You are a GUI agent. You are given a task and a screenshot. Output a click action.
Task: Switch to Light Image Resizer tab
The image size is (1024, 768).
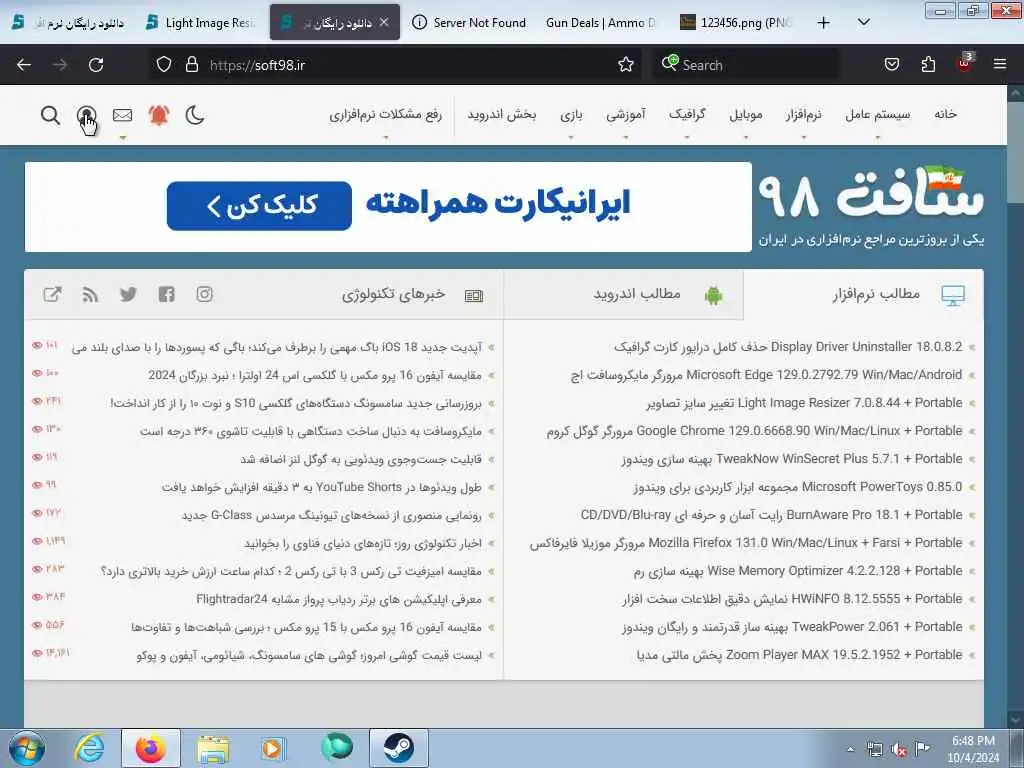201,23
